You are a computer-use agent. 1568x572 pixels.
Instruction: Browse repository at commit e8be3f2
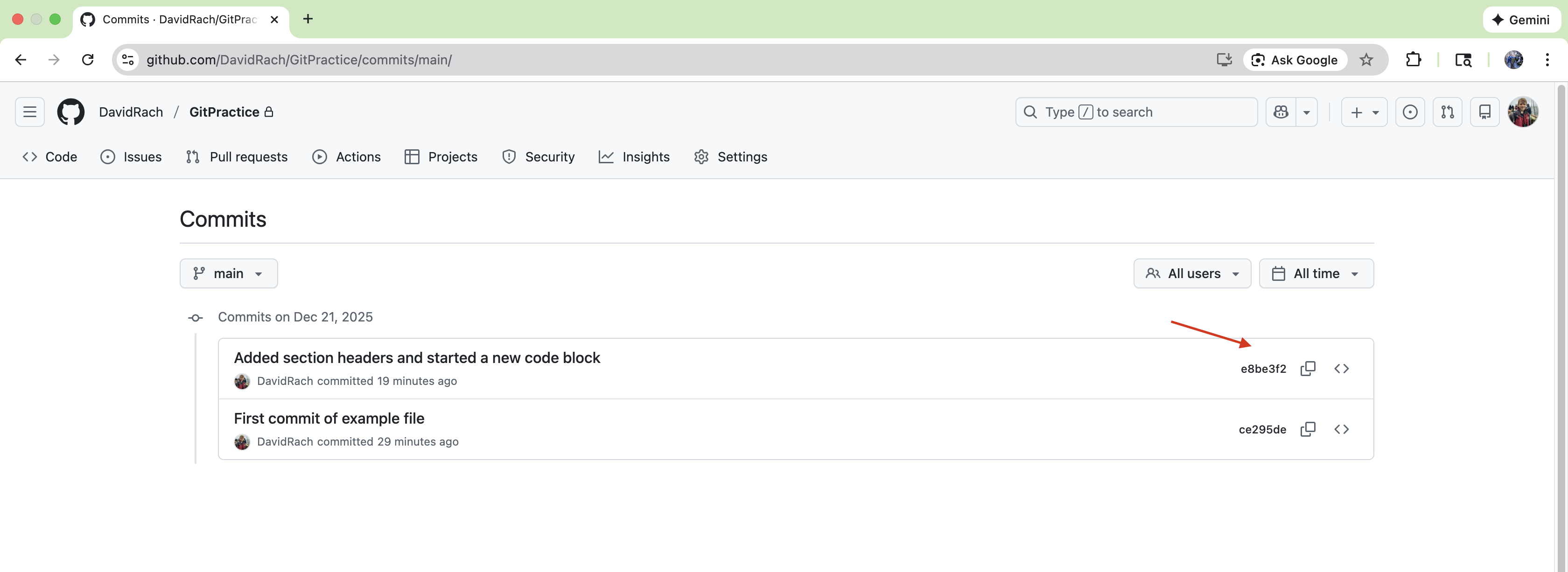[1341, 369]
